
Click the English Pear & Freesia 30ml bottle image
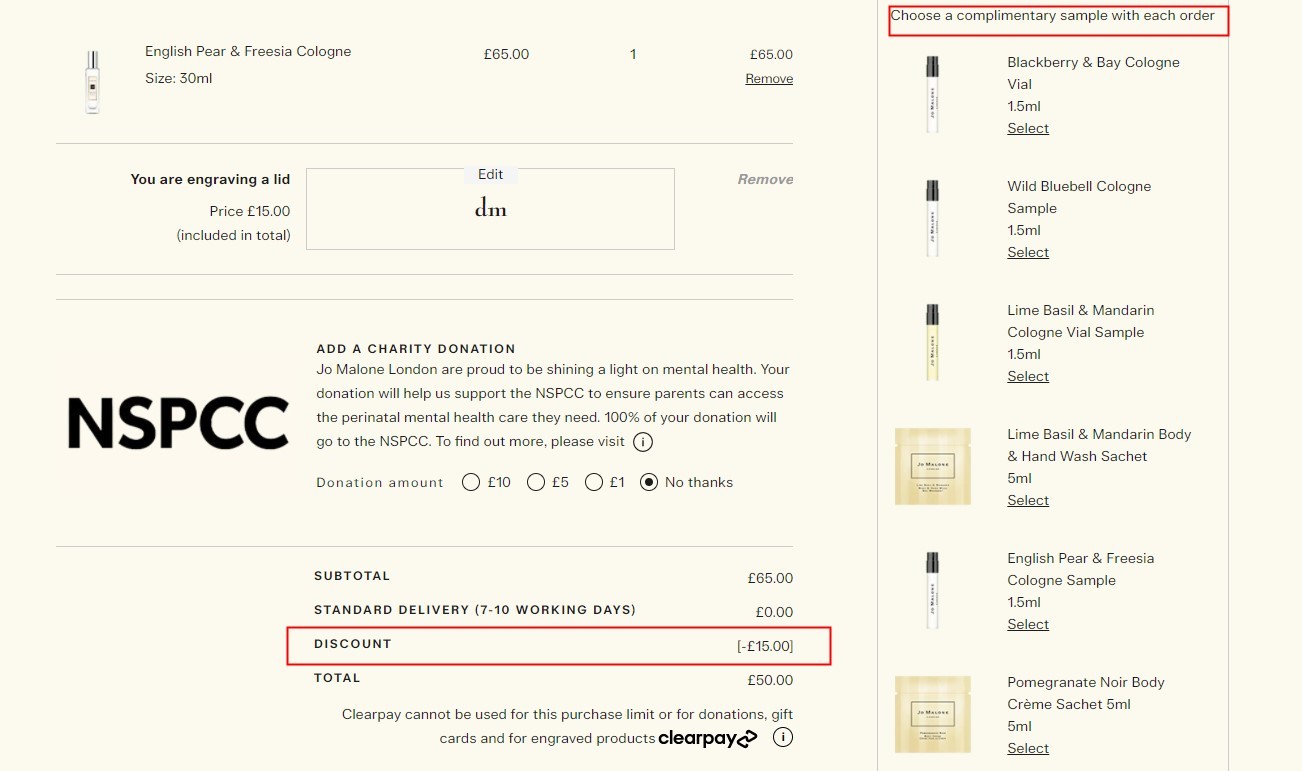pos(92,82)
